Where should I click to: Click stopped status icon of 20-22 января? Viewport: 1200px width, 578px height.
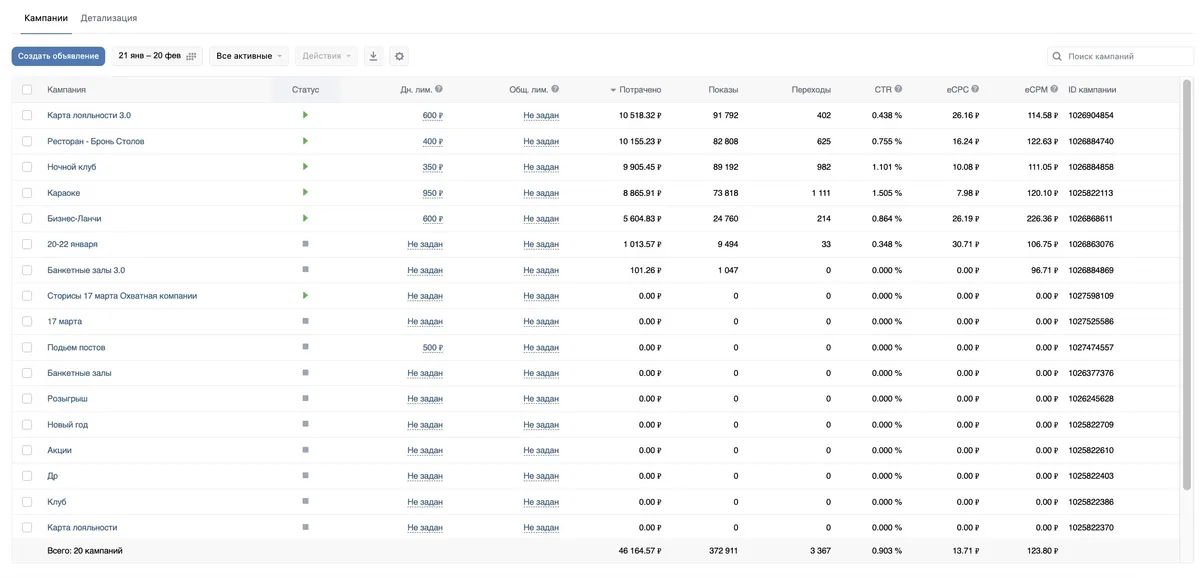[x=305, y=244]
